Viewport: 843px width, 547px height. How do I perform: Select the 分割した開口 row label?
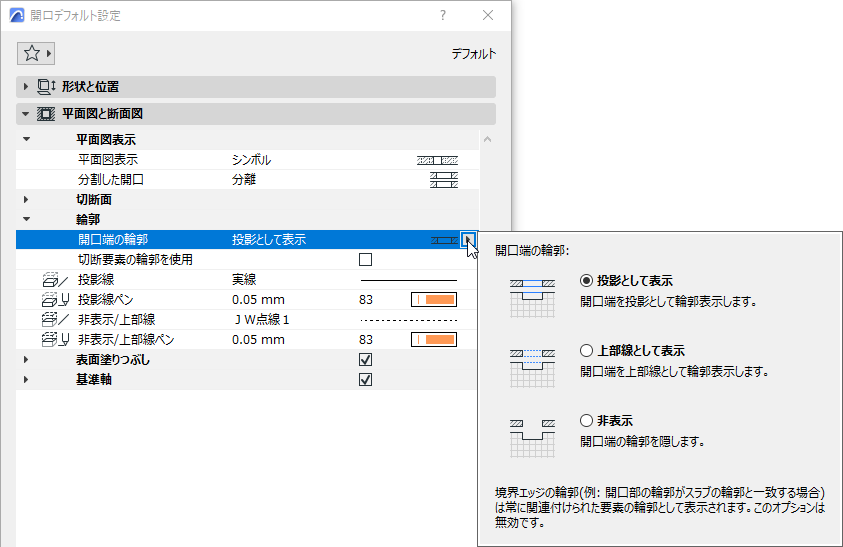tap(111, 180)
